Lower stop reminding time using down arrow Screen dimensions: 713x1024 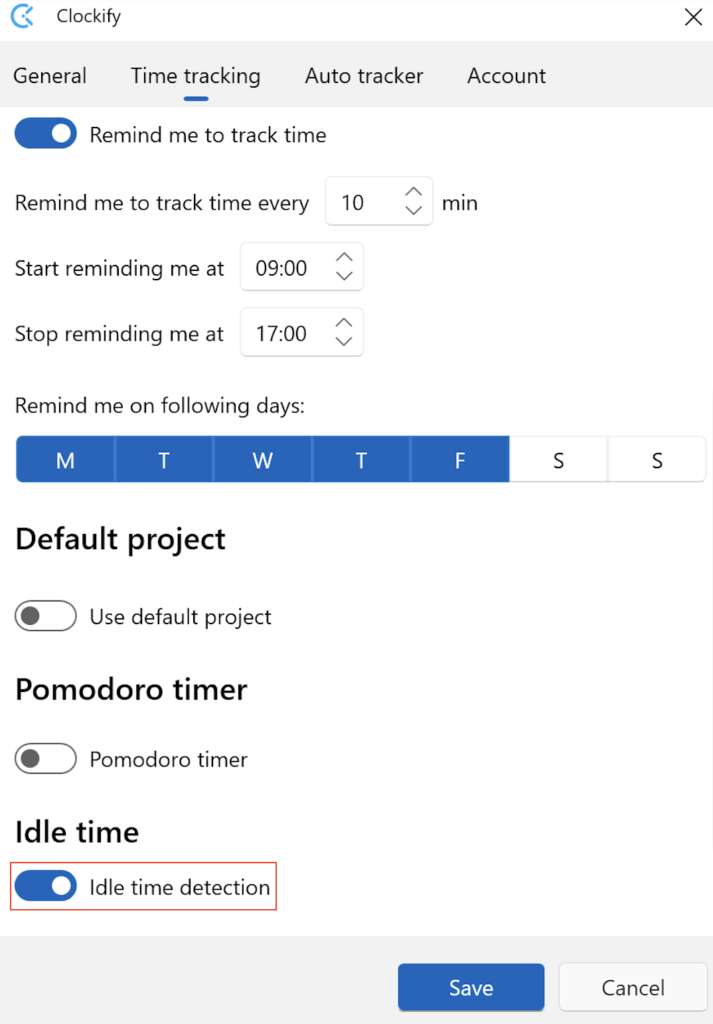tap(344, 341)
